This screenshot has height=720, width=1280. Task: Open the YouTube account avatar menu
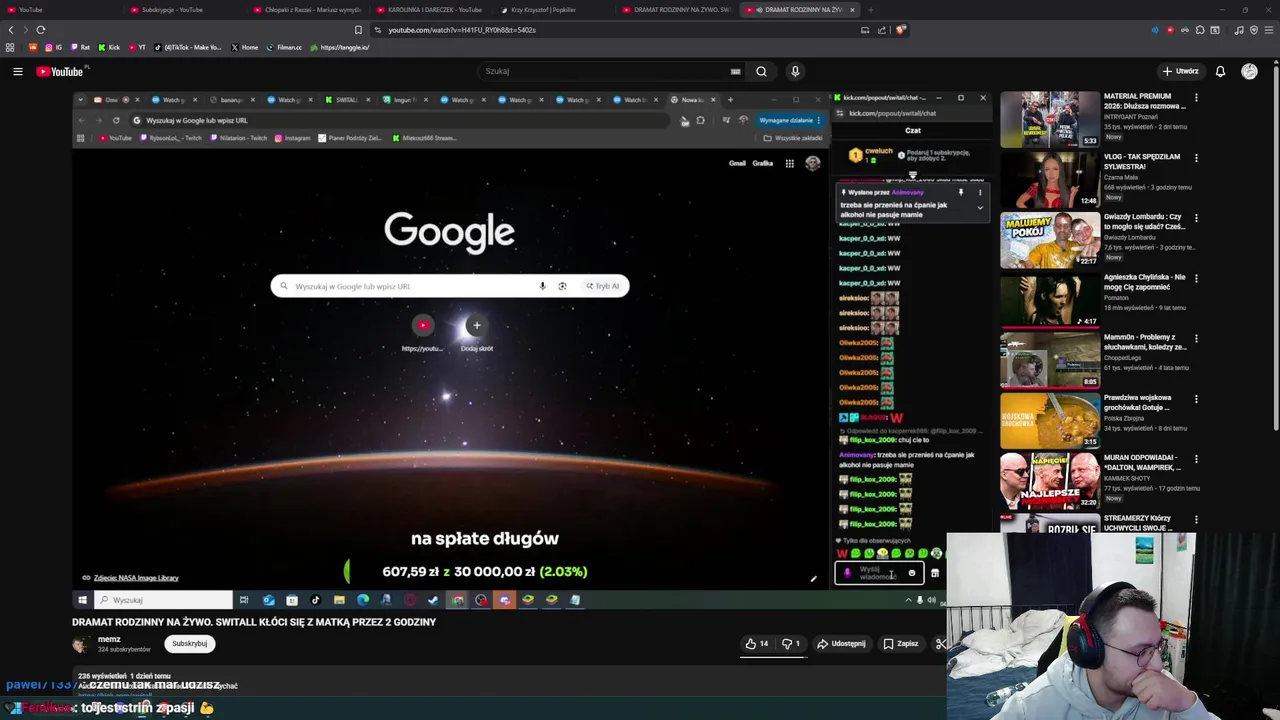pyautogui.click(x=1249, y=71)
